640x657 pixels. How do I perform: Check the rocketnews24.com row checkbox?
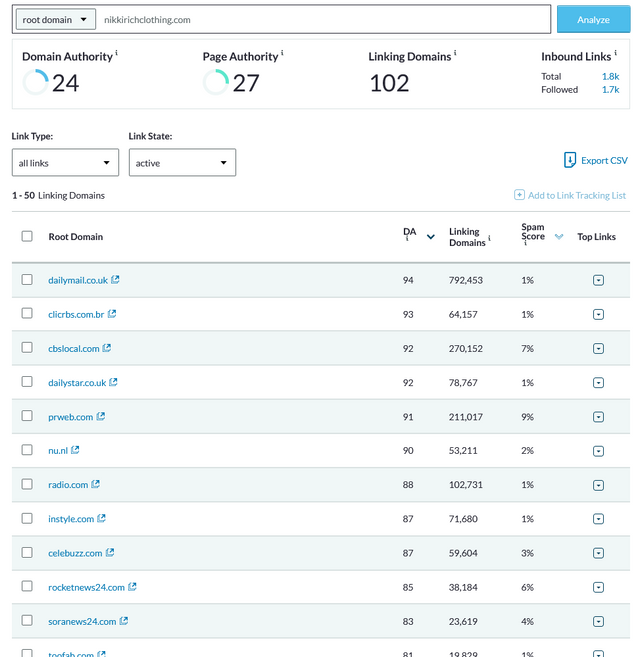(x=27, y=586)
